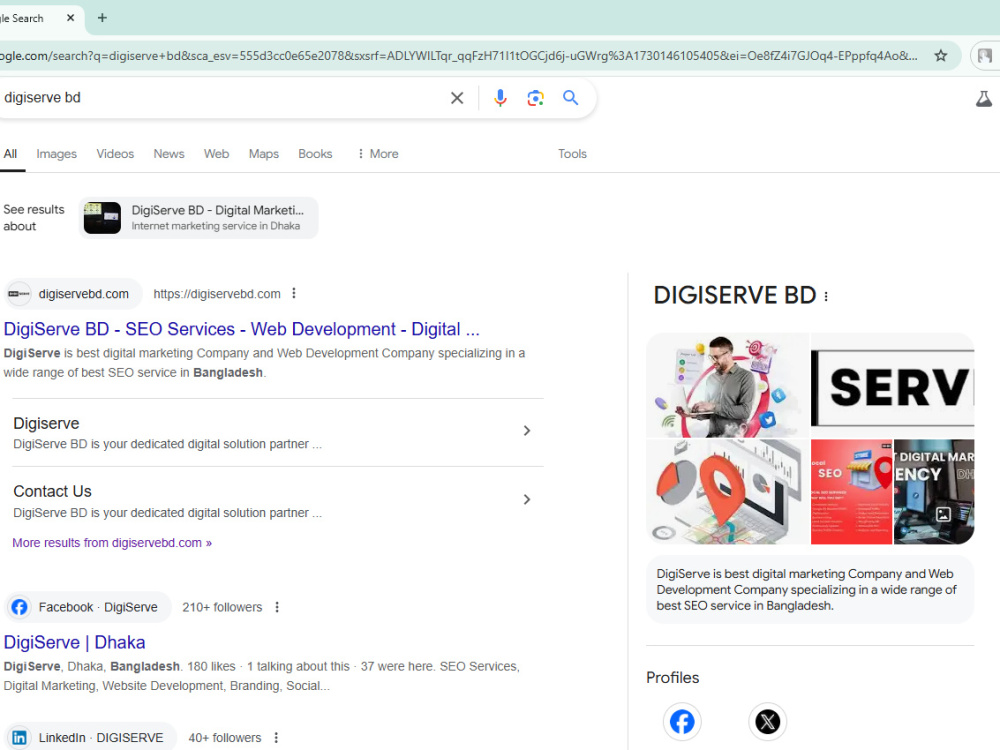Open the Digiserve sitelink title
The height and width of the screenshot is (750, 1000).
tap(46, 423)
